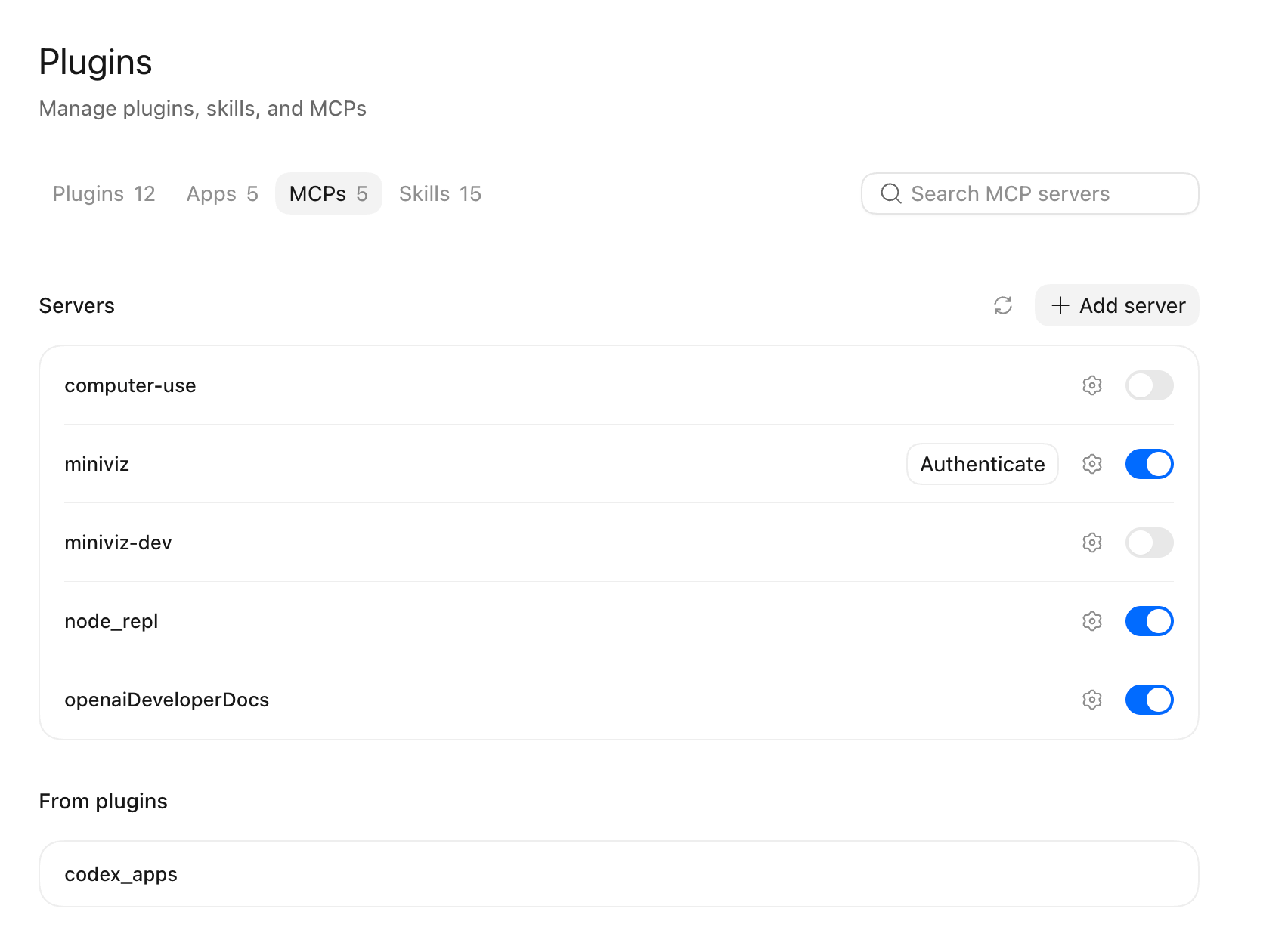Click Authenticate for miniviz
This screenshot has width=1288, height=946.
tap(982, 464)
